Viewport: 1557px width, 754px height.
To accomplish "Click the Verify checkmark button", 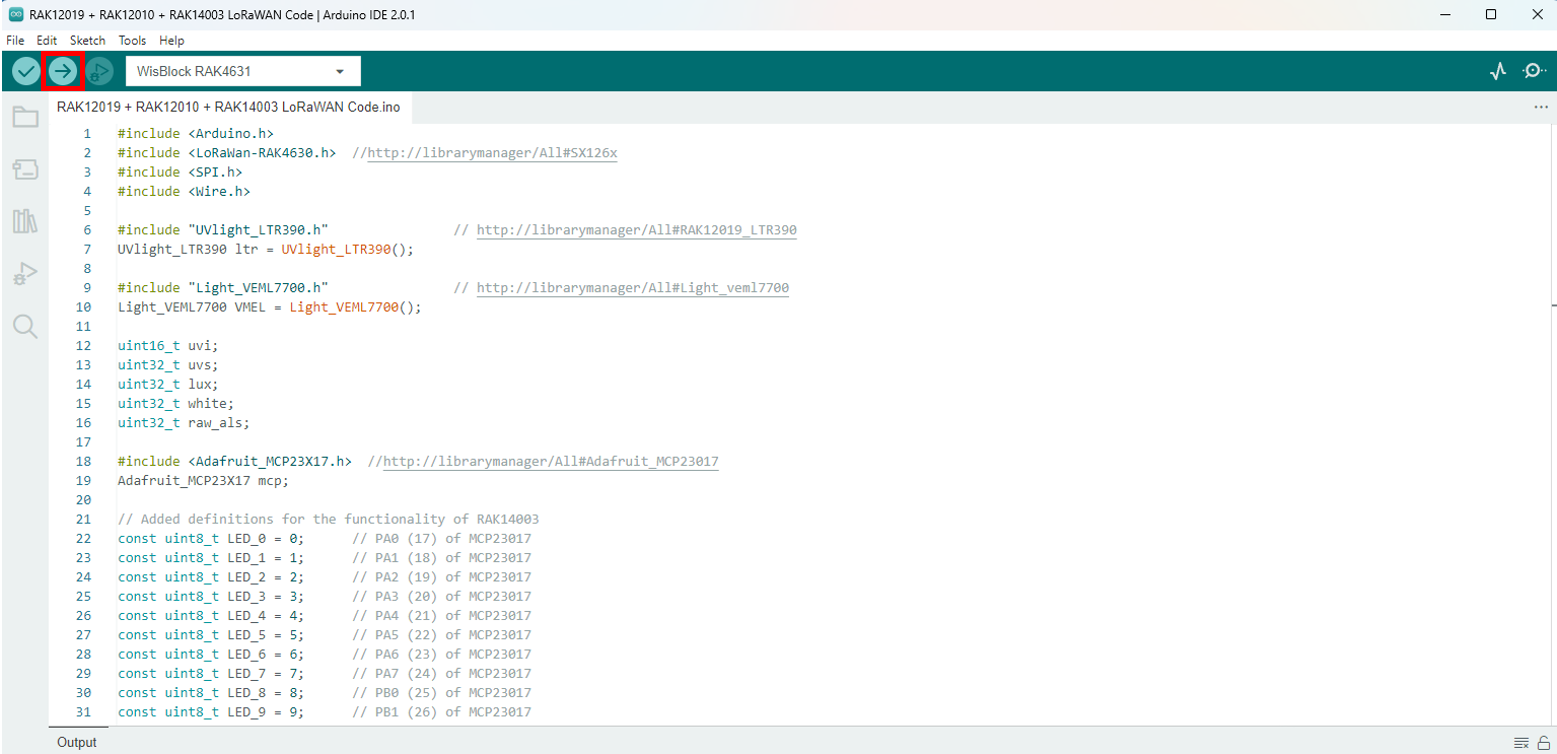I will click(x=26, y=71).
